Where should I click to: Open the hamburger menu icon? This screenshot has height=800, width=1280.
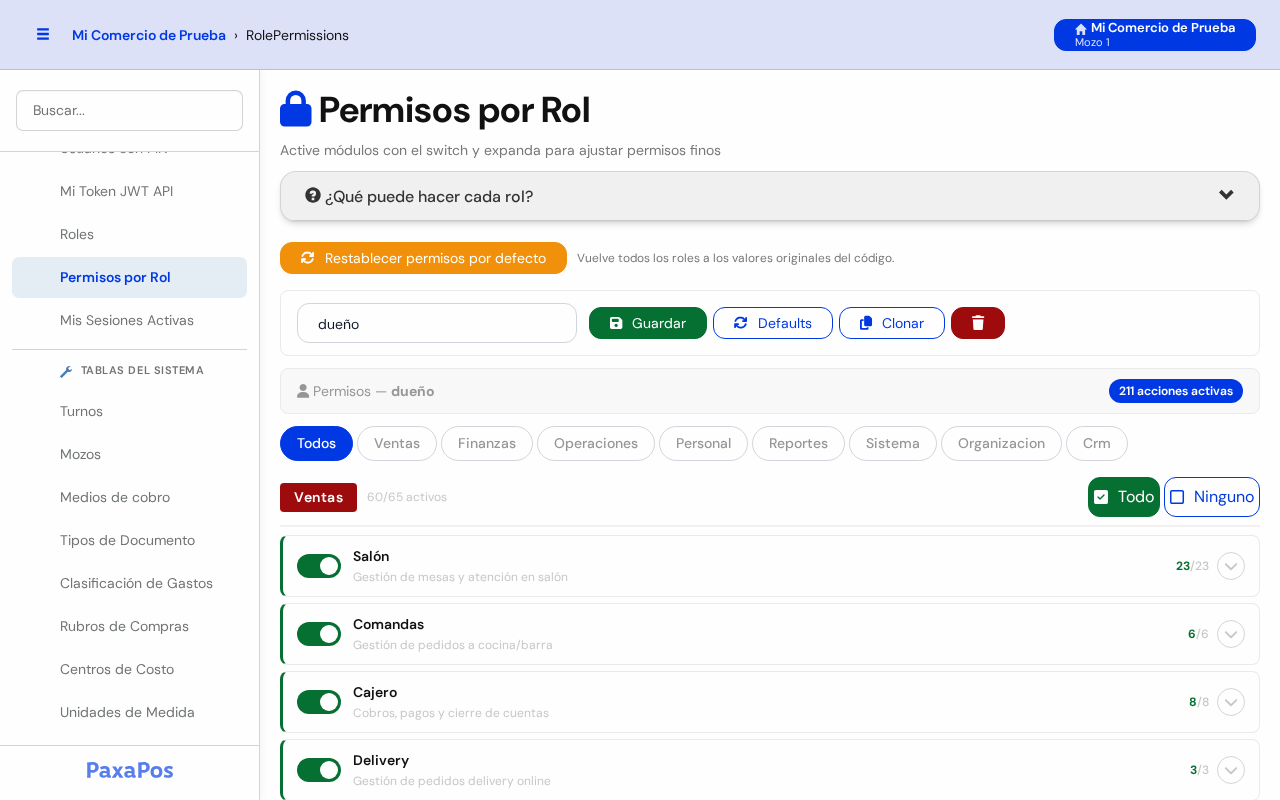(x=43, y=34)
